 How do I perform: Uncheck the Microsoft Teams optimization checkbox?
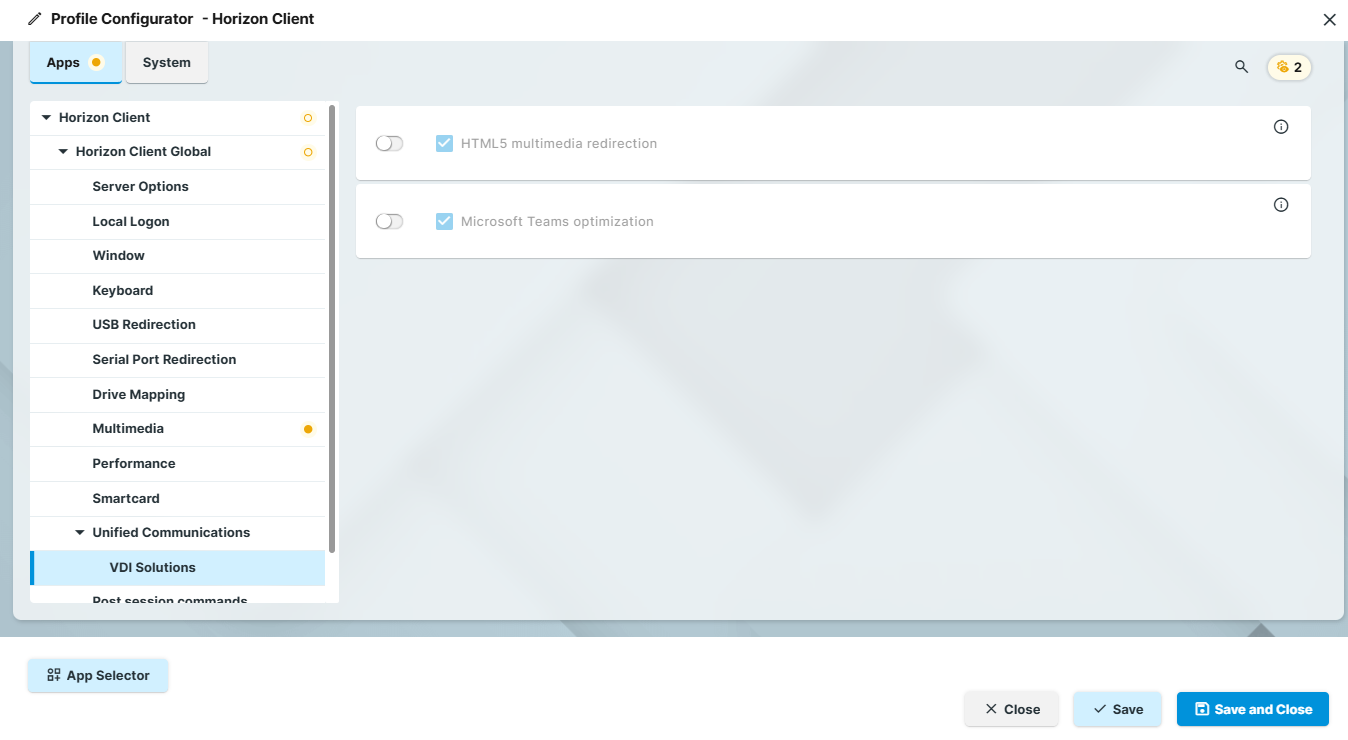[x=445, y=222]
